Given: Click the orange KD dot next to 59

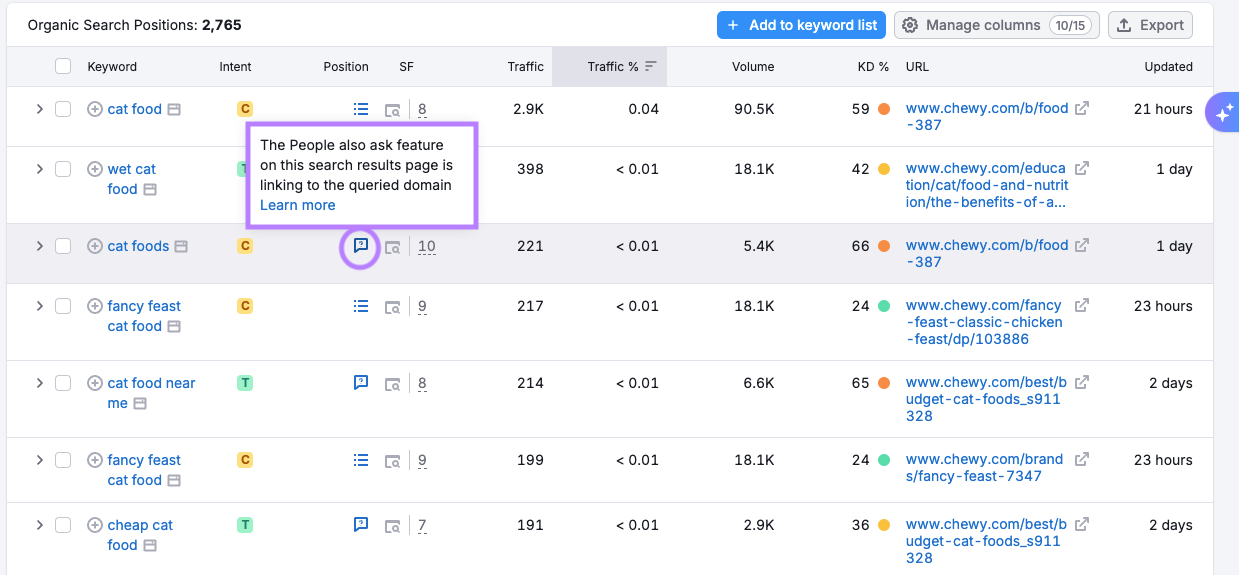Looking at the screenshot, I should click(884, 109).
